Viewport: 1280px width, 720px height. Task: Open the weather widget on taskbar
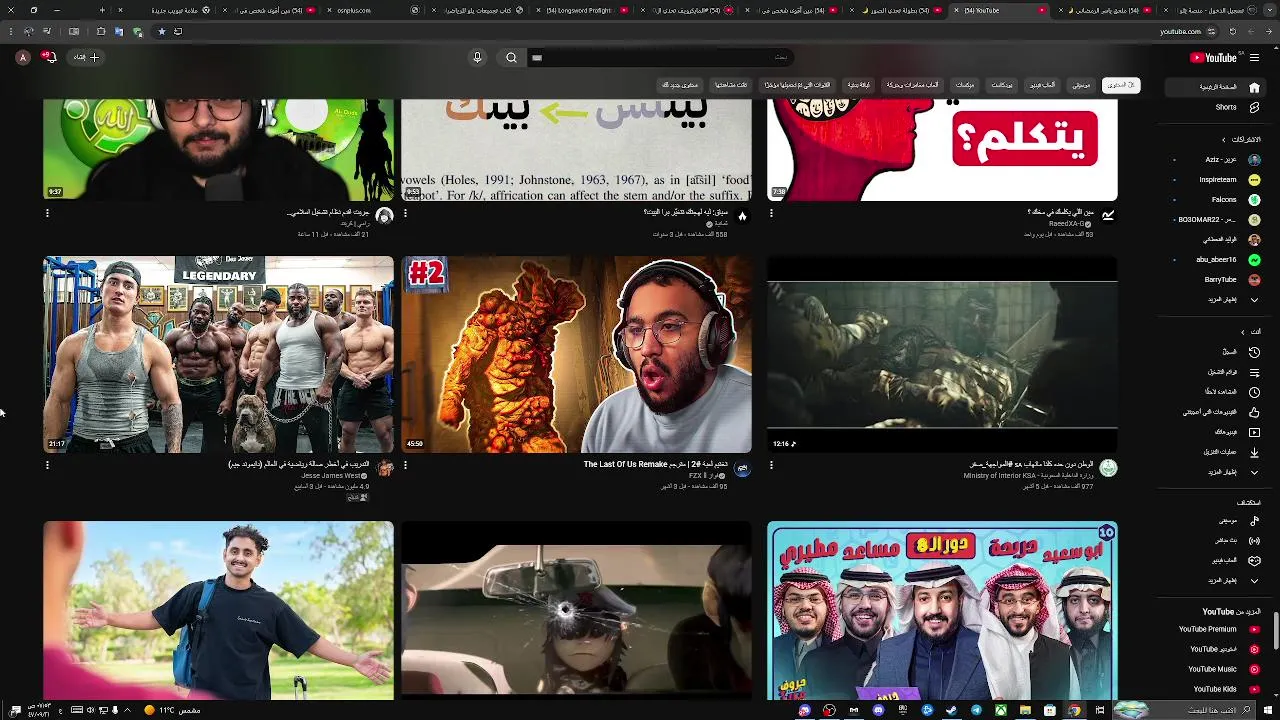(x=172, y=710)
